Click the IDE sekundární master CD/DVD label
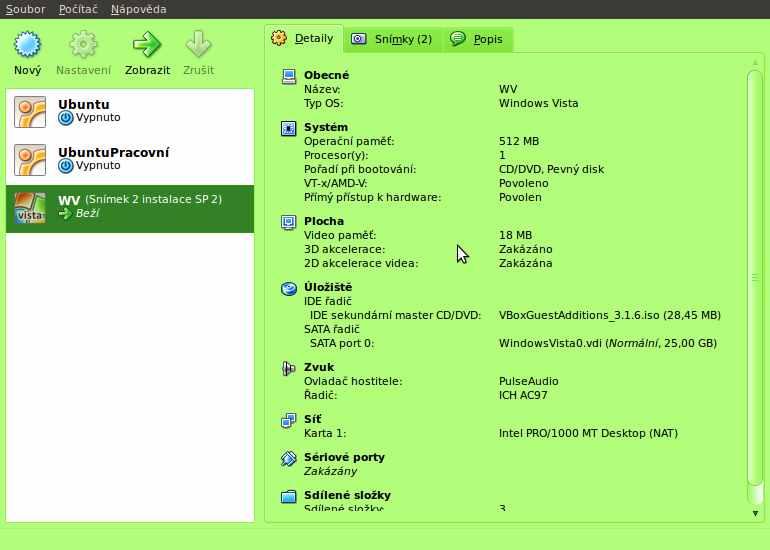Image resolution: width=770 pixels, height=550 pixels. [395, 315]
